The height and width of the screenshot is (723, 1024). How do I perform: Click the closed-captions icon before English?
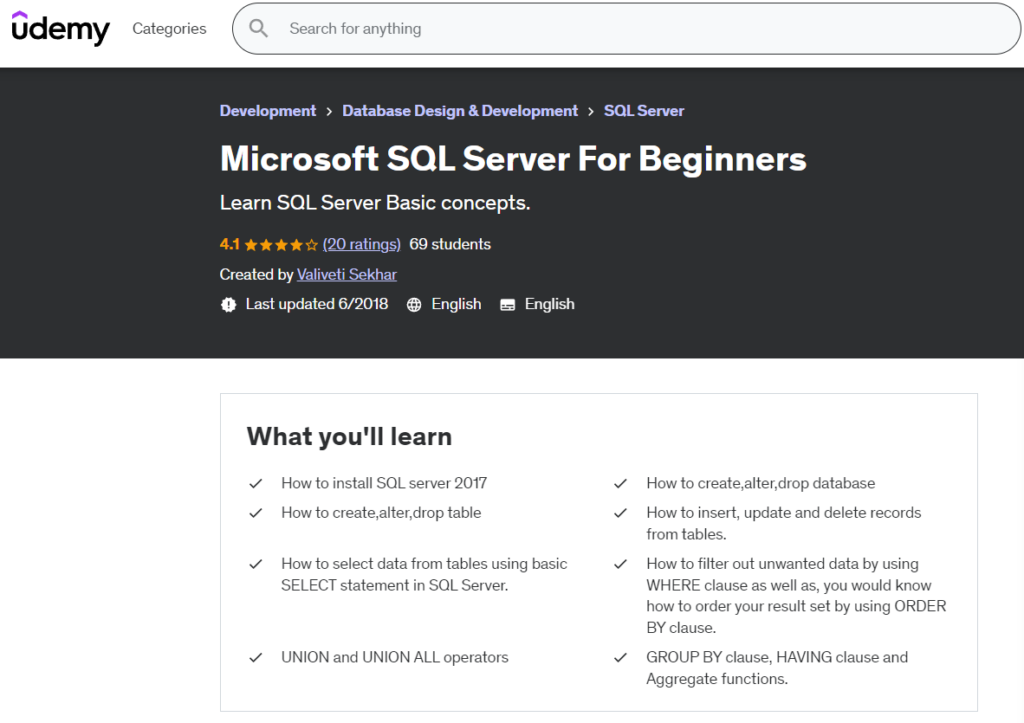[x=507, y=304]
